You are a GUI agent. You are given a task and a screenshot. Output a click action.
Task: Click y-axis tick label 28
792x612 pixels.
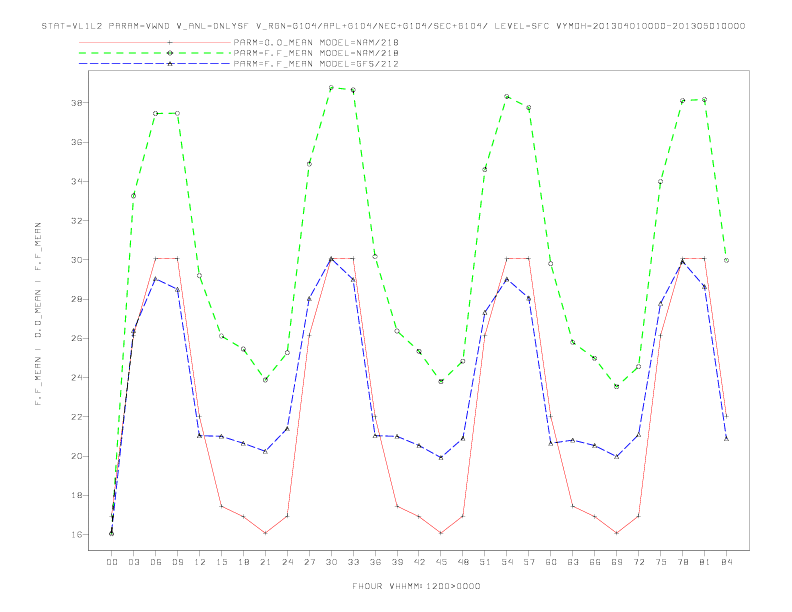[78, 299]
